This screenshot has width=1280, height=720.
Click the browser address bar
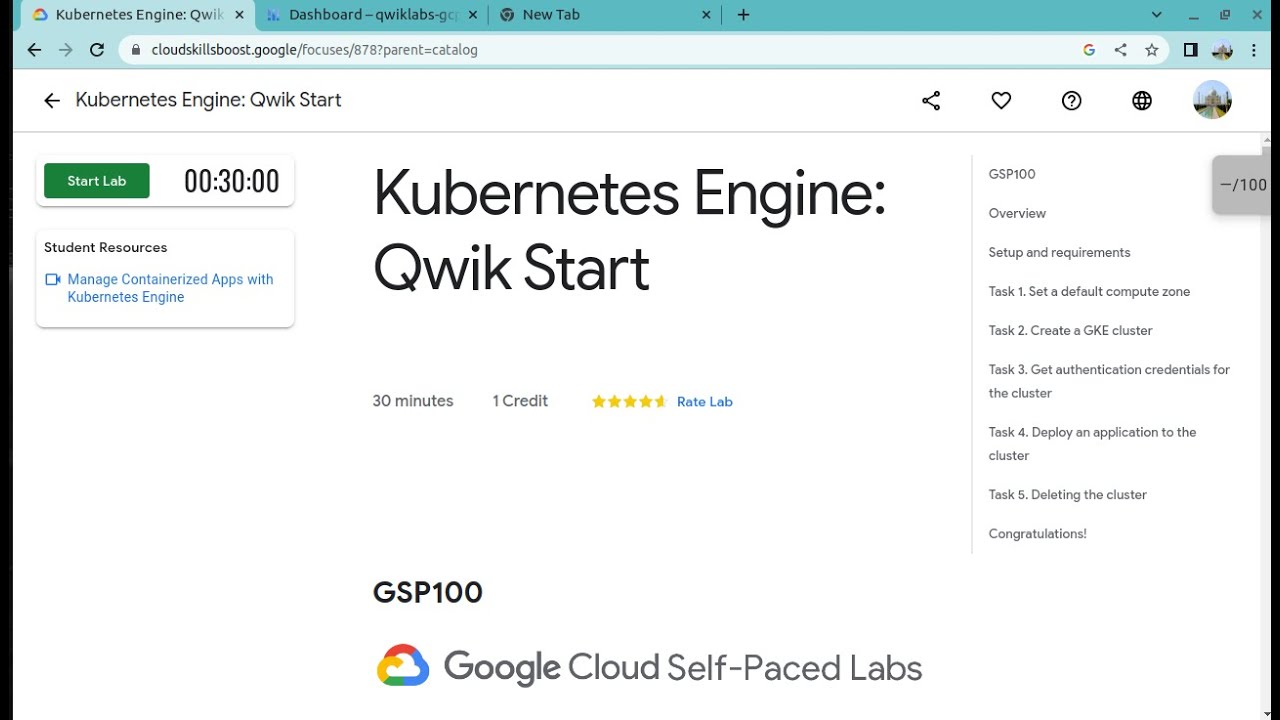coord(600,50)
